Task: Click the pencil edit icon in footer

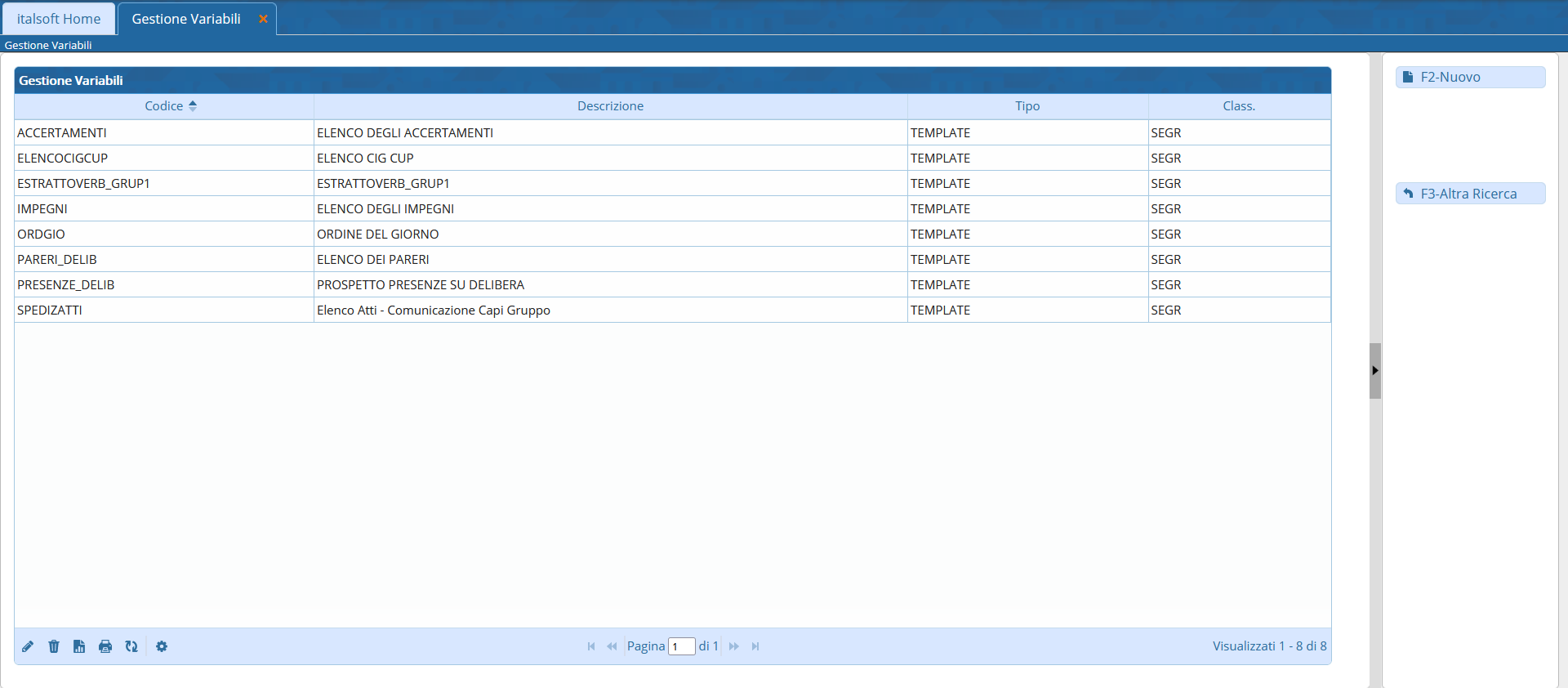Action: [28, 646]
